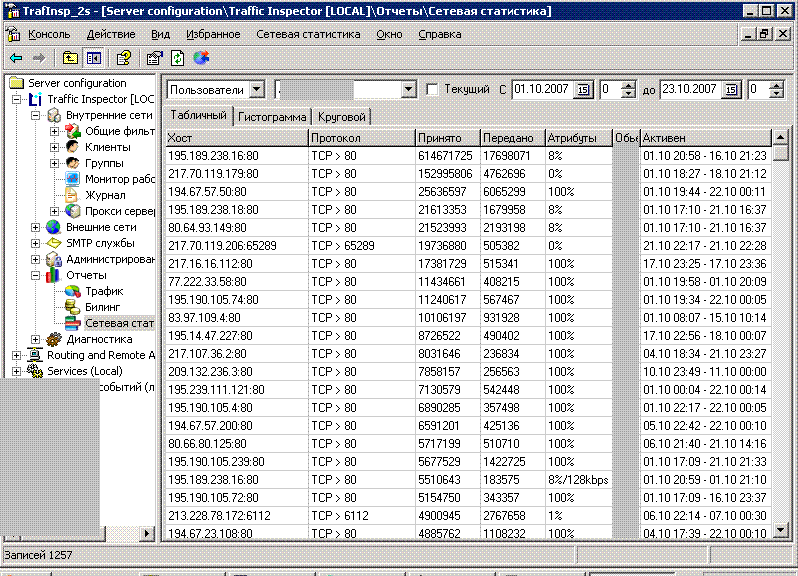Click the Forward arrow toolbar icon
This screenshot has width=798, height=576.
pyautogui.click(x=39, y=58)
